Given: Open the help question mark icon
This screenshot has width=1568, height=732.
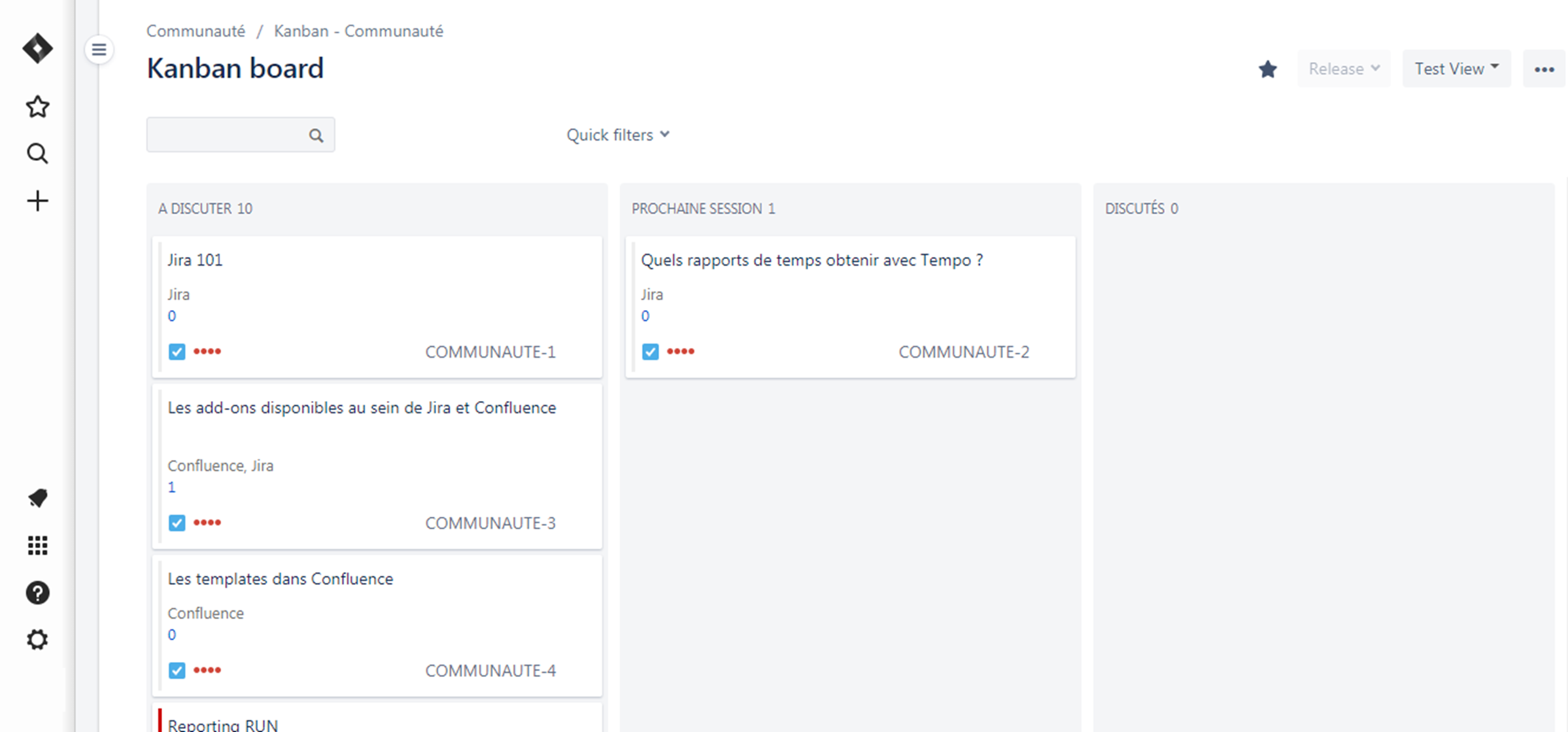Looking at the screenshot, I should pyautogui.click(x=37, y=593).
